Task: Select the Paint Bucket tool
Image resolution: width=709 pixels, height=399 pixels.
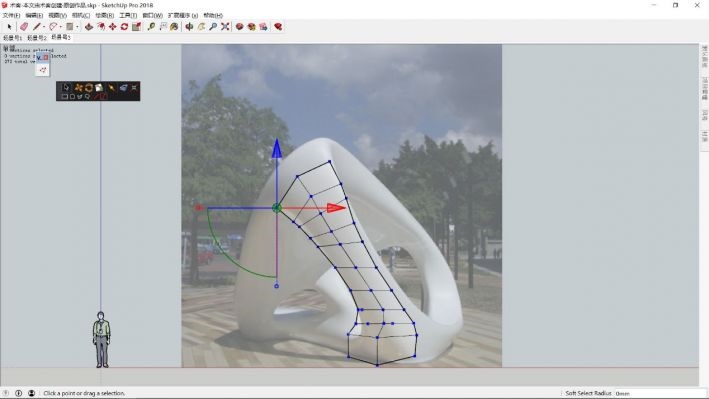Action: tap(174, 27)
